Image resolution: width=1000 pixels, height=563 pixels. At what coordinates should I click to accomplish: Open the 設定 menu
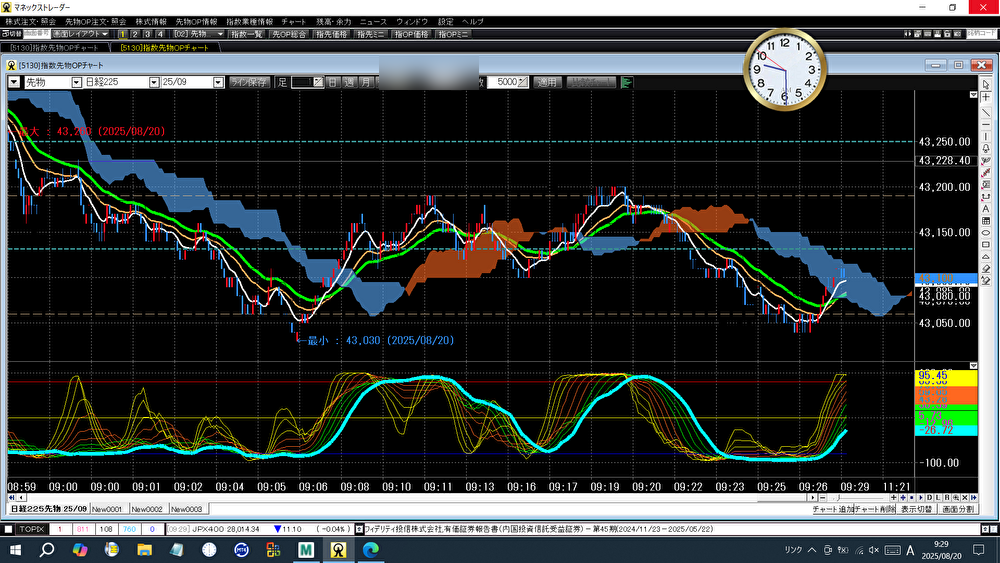[445, 22]
